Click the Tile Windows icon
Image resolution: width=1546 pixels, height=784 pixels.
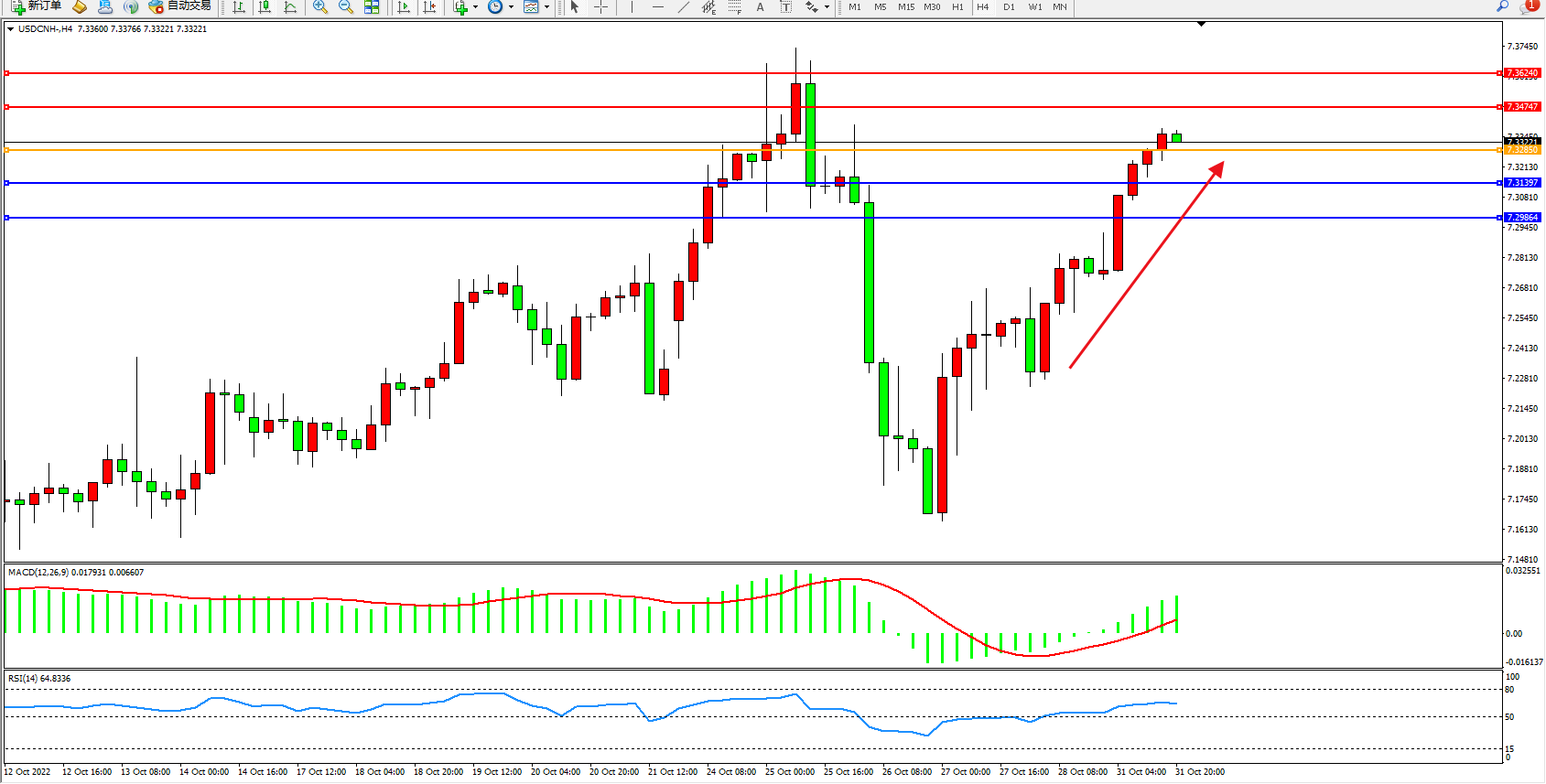pyautogui.click(x=372, y=6)
